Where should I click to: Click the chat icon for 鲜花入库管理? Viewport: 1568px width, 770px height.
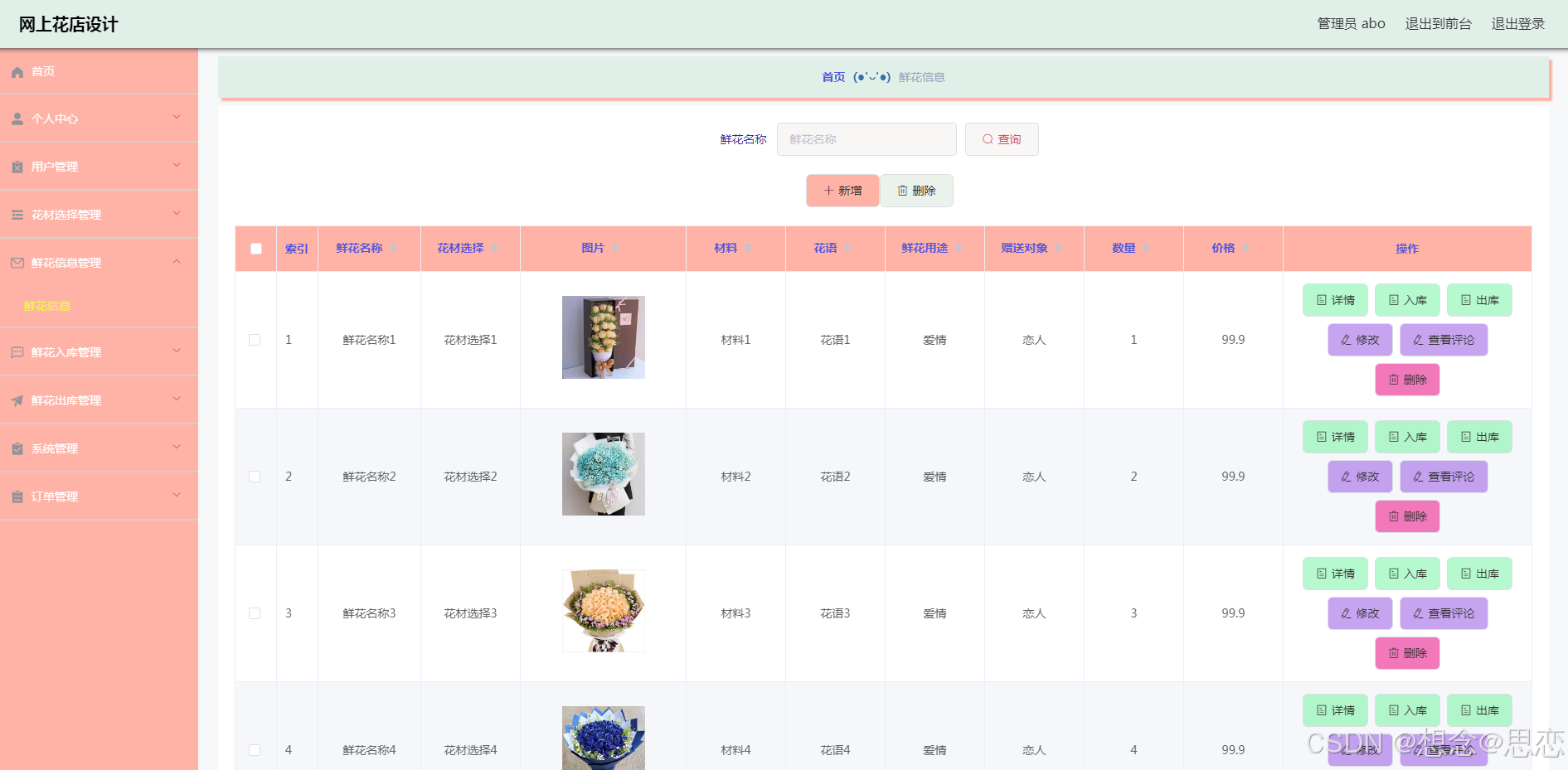pyautogui.click(x=17, y=353)
